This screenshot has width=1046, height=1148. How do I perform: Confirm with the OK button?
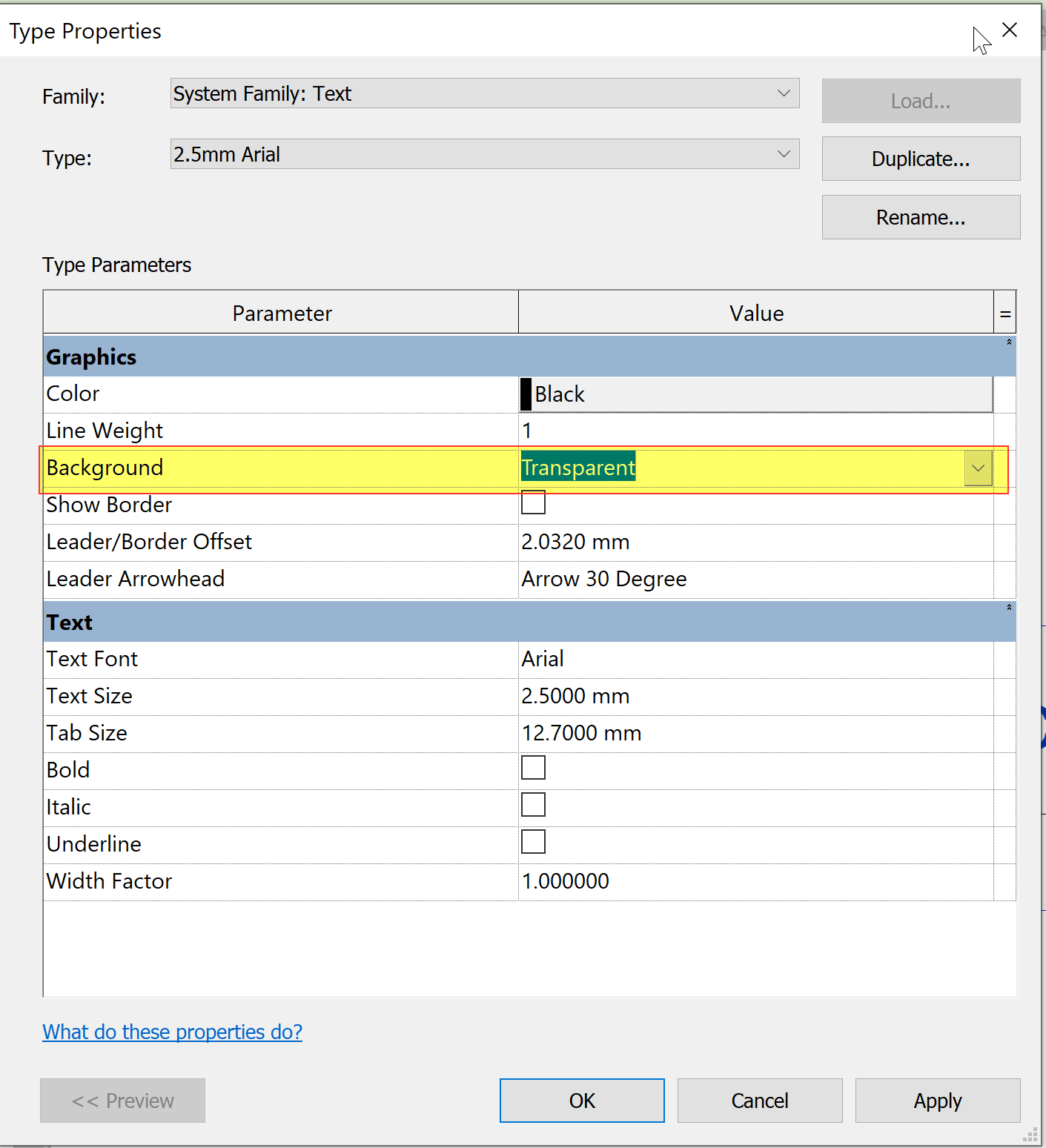click(582, 1101)
